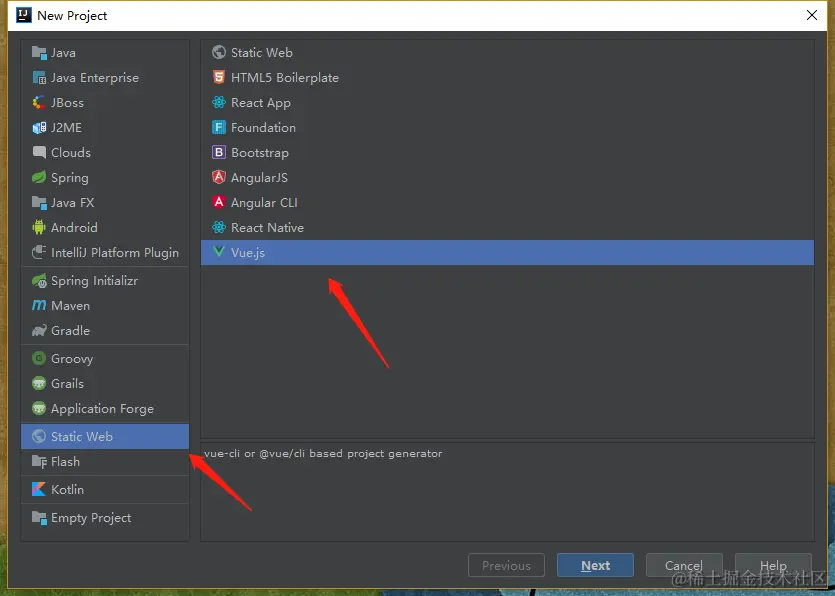Choose the React App template label
The width and height of the screenshot is (835, 596).
pos(261,103)
